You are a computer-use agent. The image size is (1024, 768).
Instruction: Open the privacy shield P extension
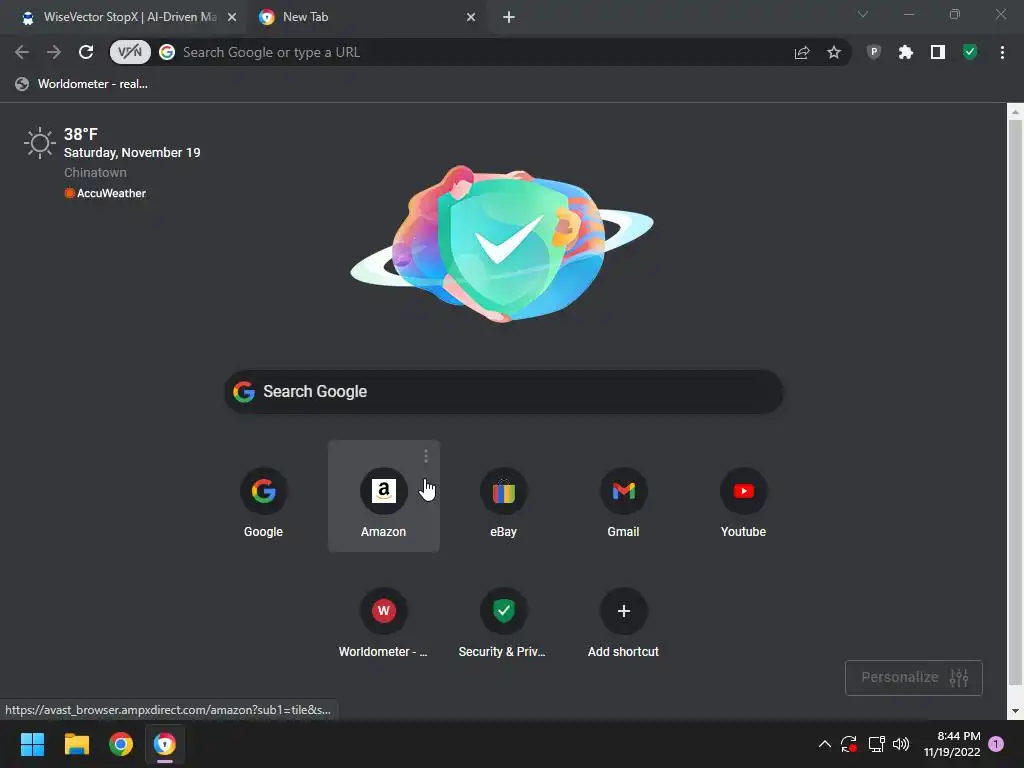873,52
